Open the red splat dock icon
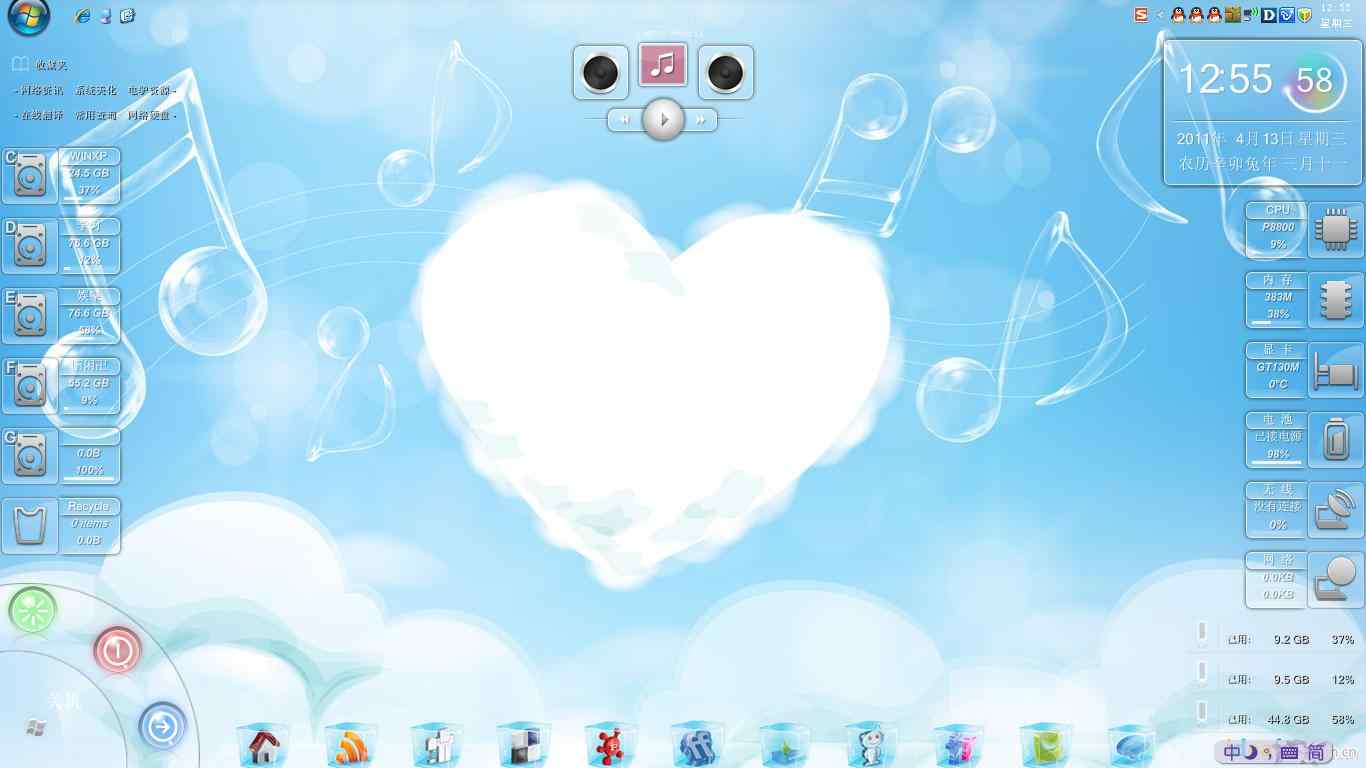Viewport: 1366px width, 768px height. coord(611,746)
